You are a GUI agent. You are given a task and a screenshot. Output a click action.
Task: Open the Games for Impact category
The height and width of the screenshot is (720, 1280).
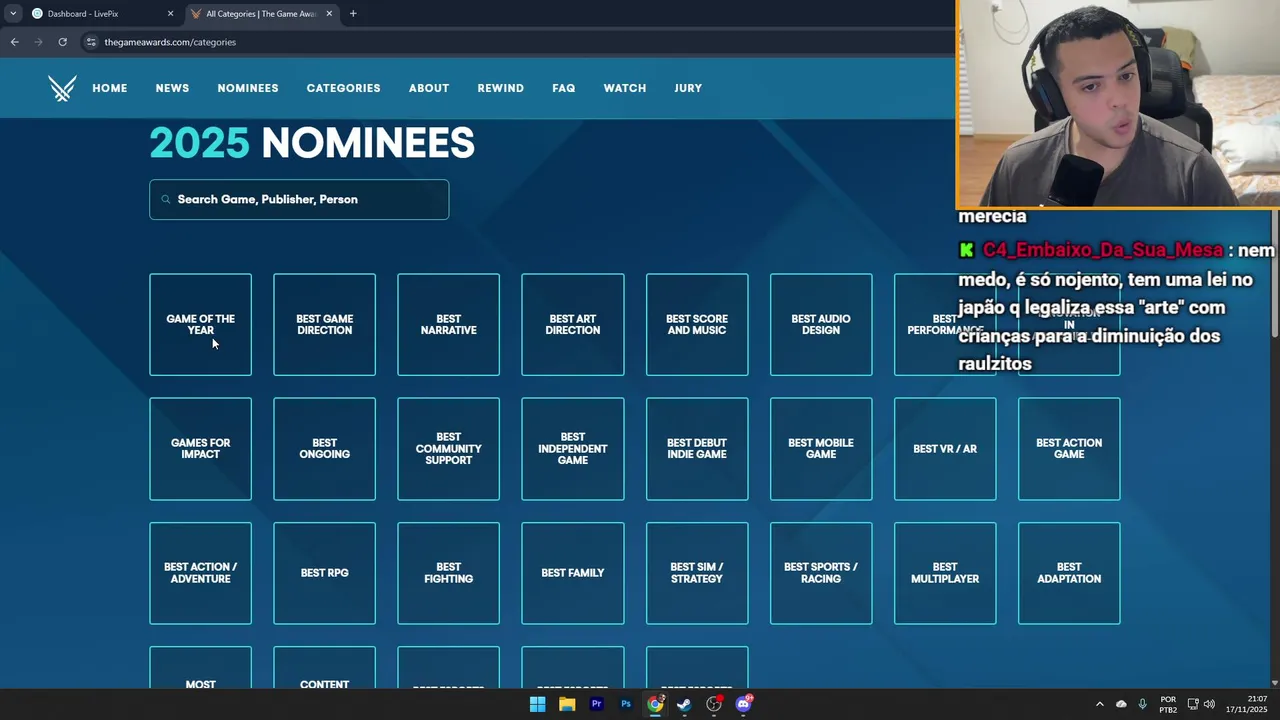tap(200, 449)
